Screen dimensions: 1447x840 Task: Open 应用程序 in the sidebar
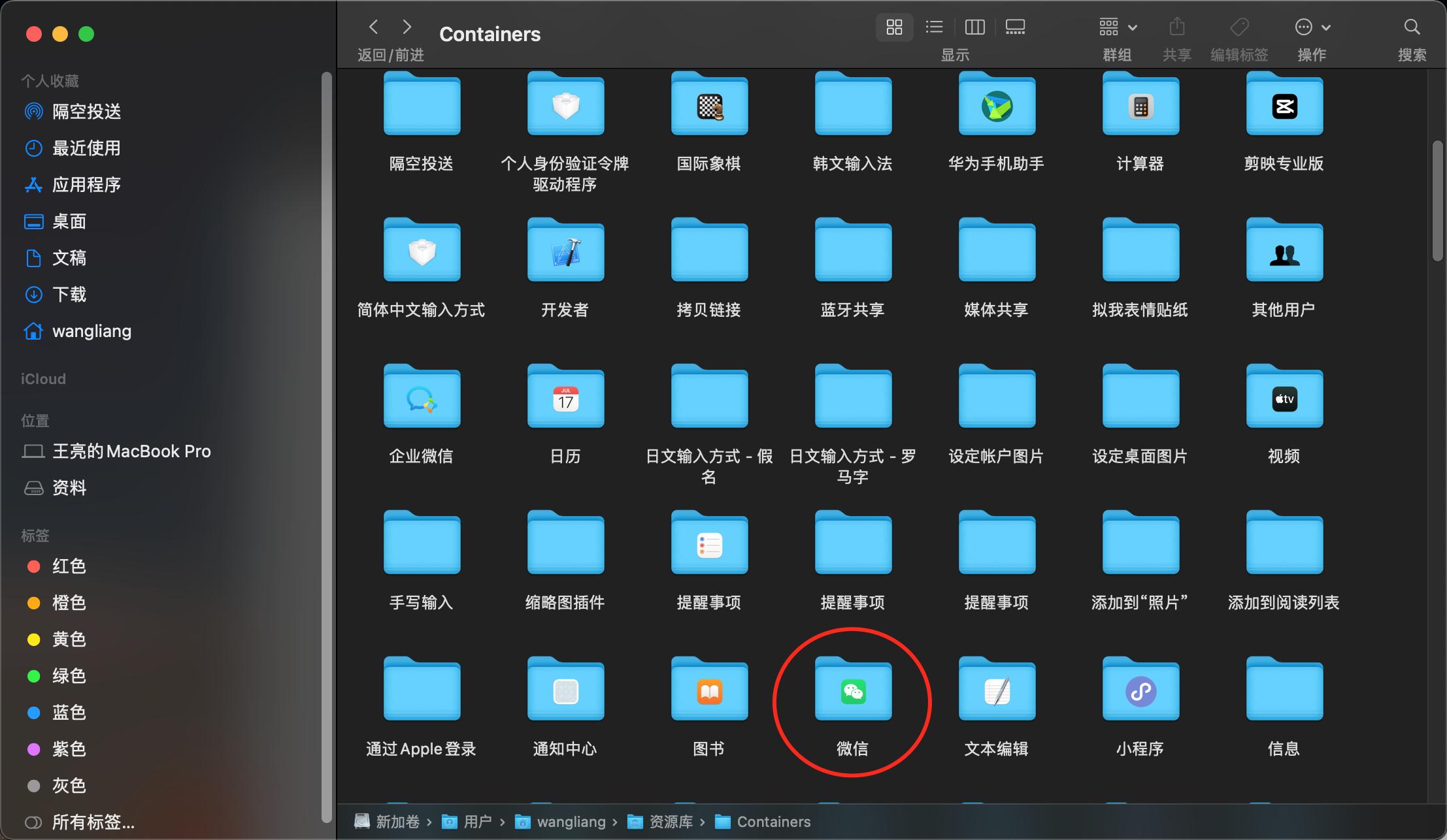tap(87, 185)
